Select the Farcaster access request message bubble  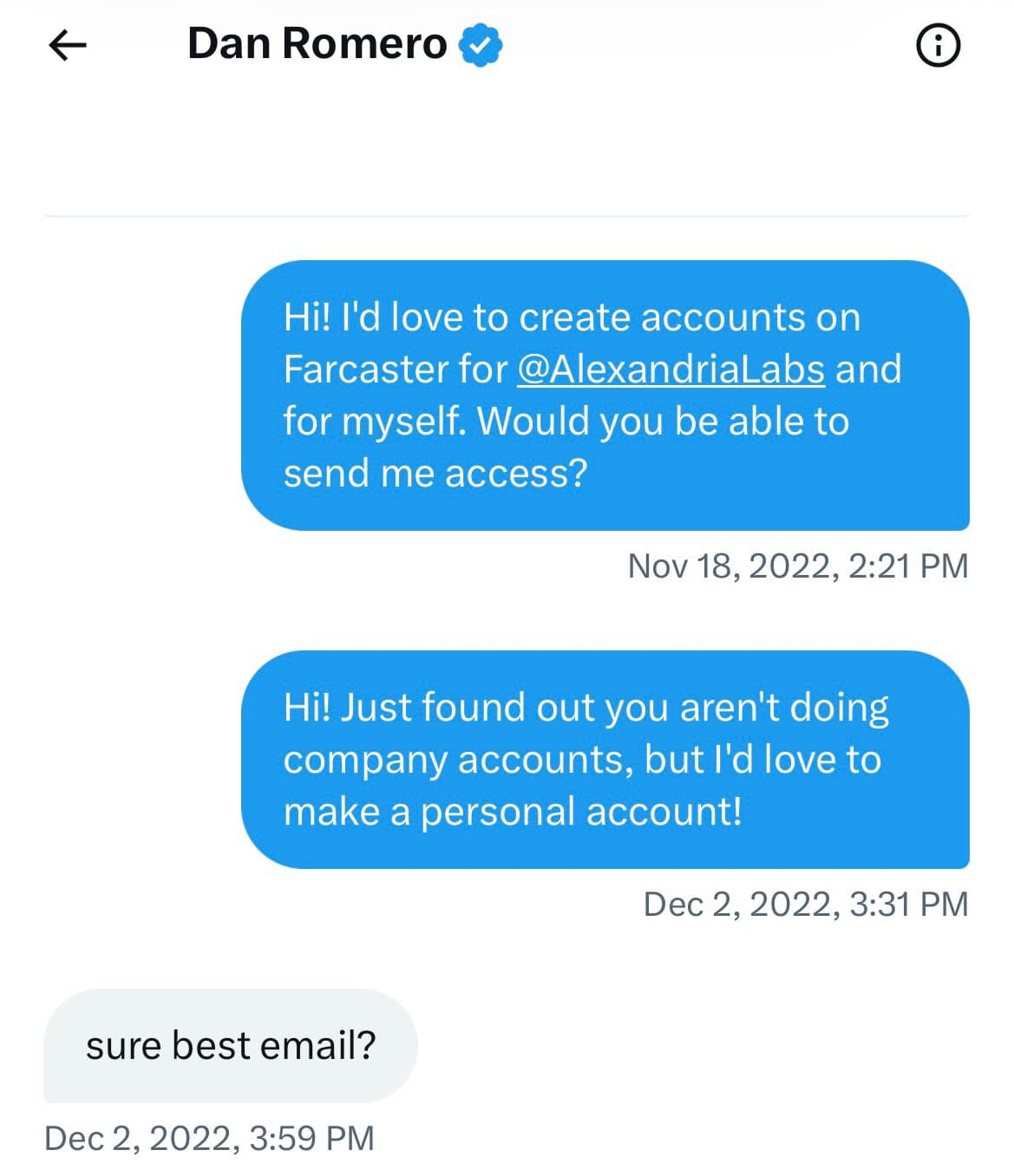[x=605, y=395]
